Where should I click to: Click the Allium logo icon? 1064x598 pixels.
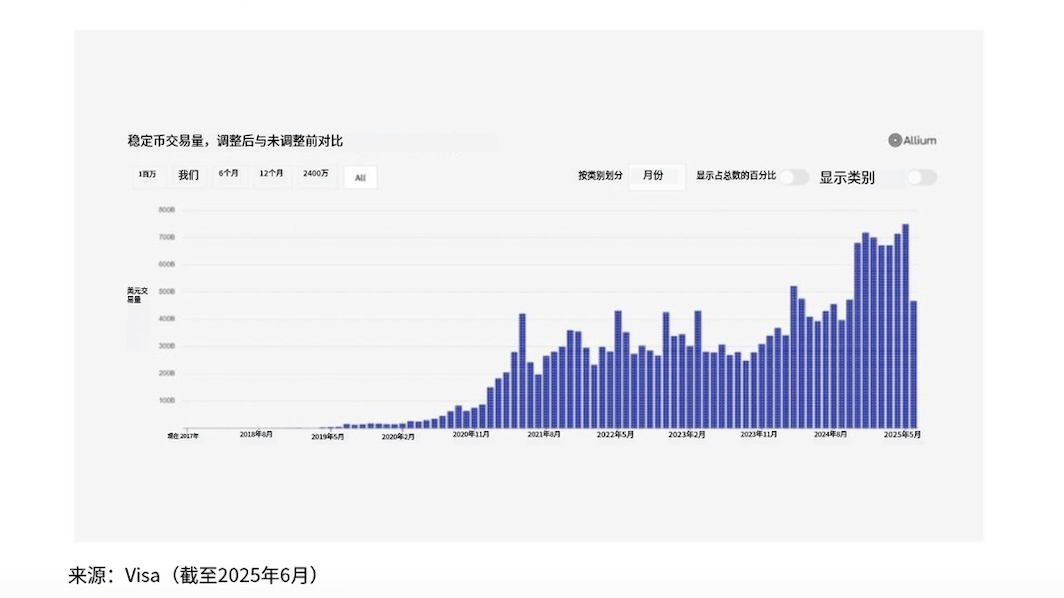point(895,141)
